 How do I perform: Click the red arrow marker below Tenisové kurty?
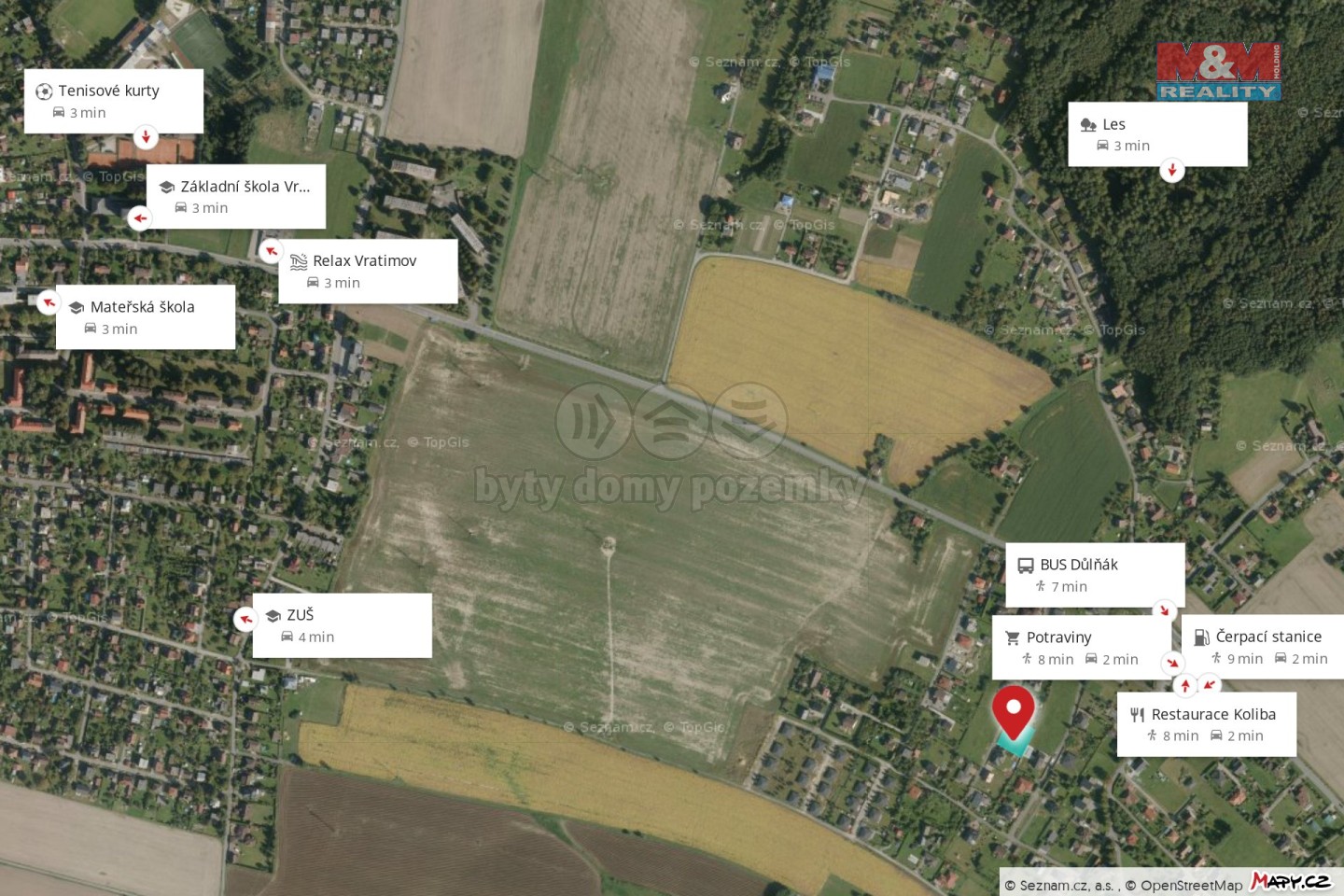pyautogui.click(x=146, y=136)
